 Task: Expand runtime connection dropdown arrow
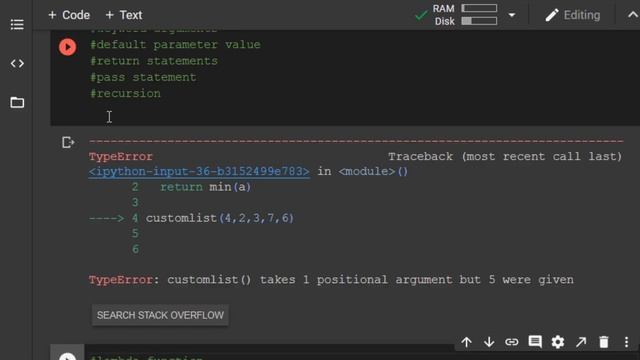pyautogui.click(x=511, y=15)
